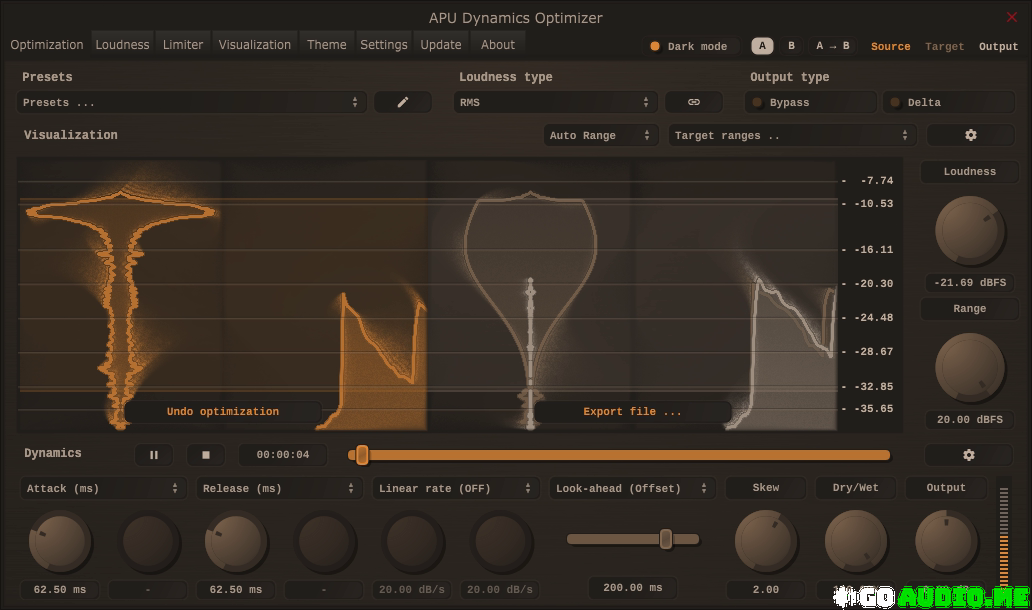Stop playback with the stop button
1032x610 pixels.
tap(206, 455)
